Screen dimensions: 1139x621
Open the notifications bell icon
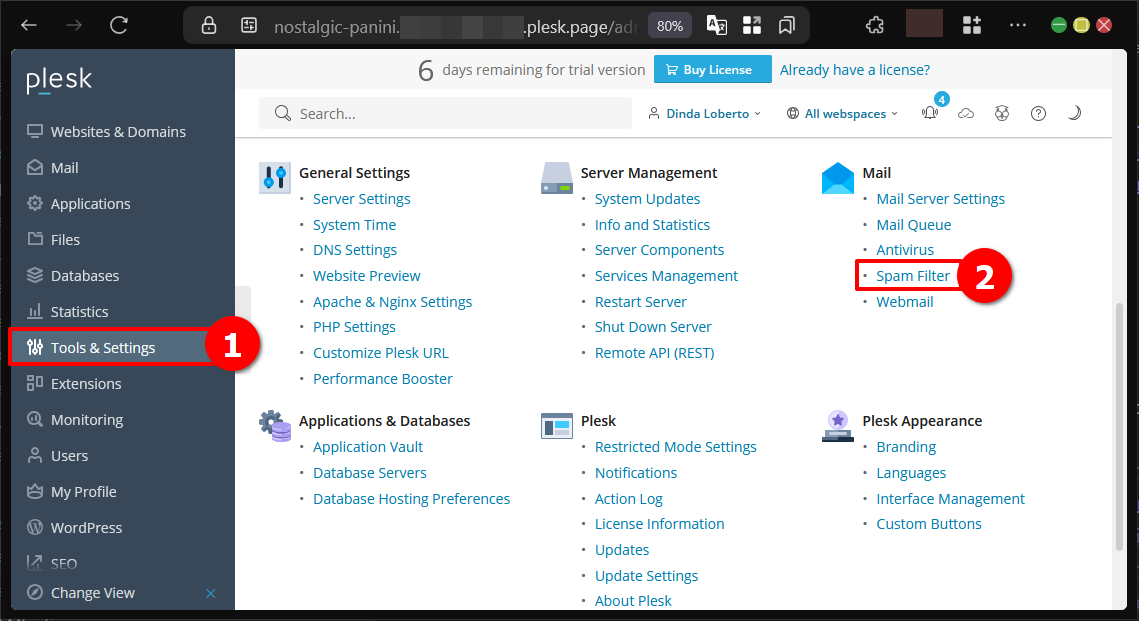pos(929,113)
